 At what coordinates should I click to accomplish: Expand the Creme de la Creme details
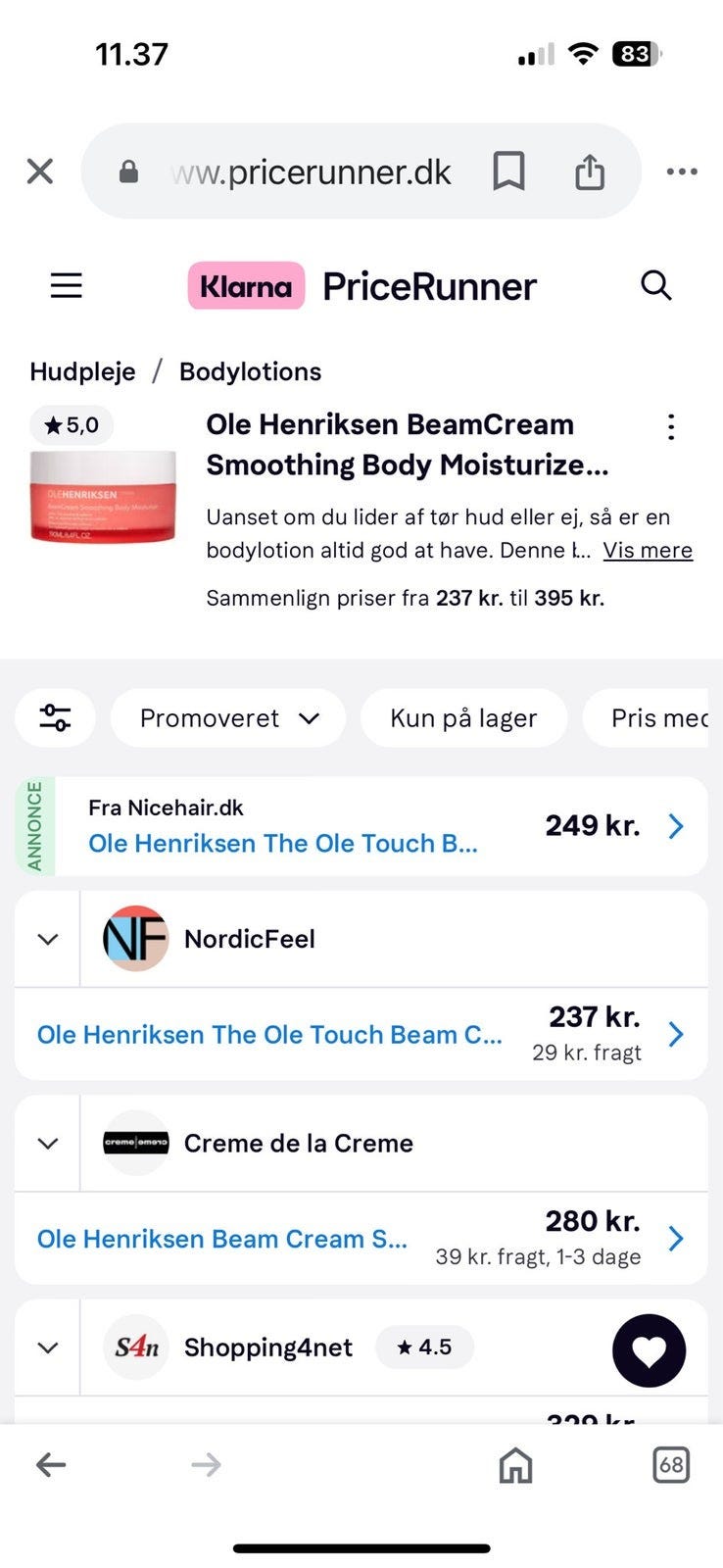pyautogui.click(x=47, y=1144)
